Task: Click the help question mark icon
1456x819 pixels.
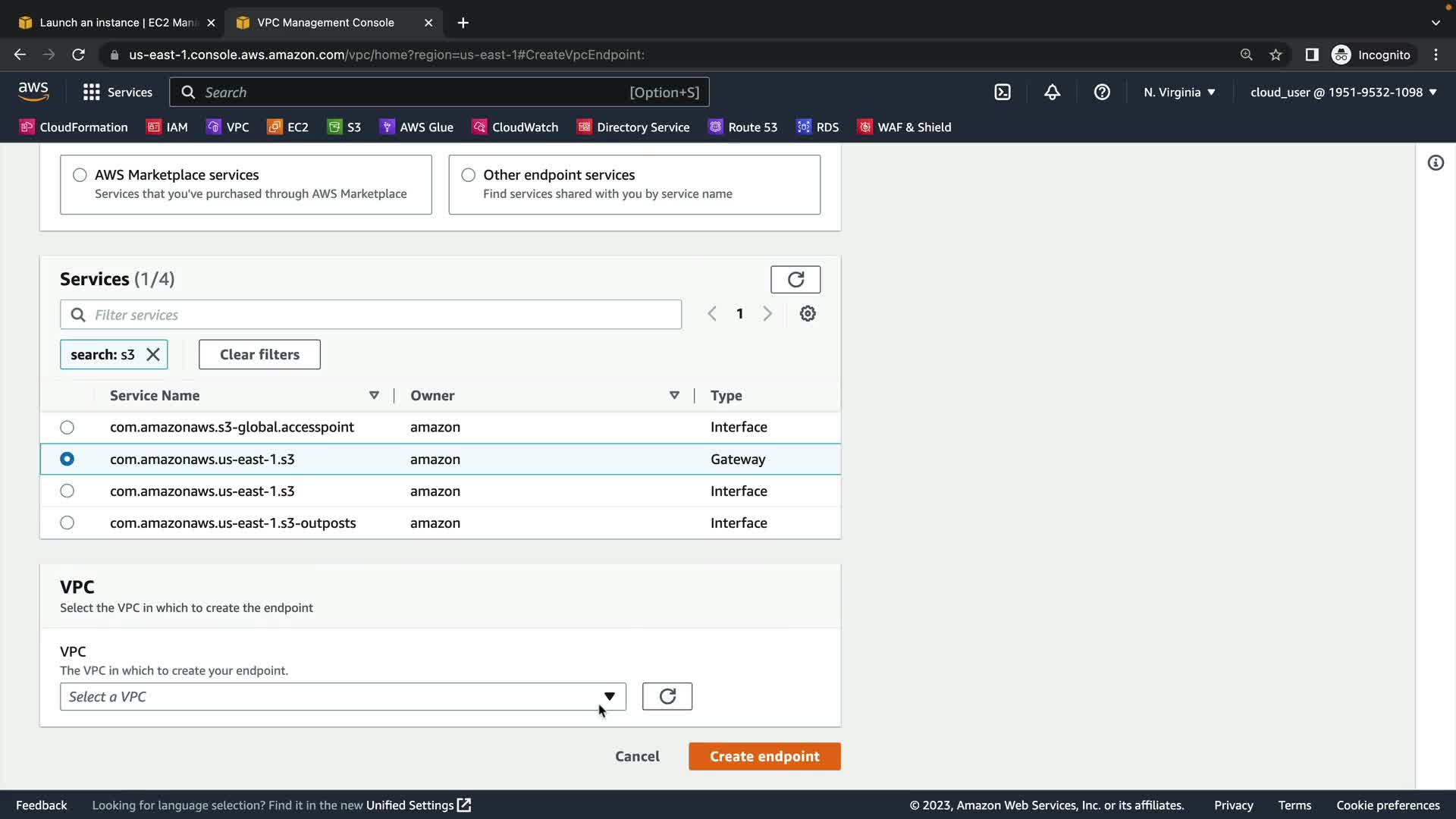Action: click(x=1102, y=93)
